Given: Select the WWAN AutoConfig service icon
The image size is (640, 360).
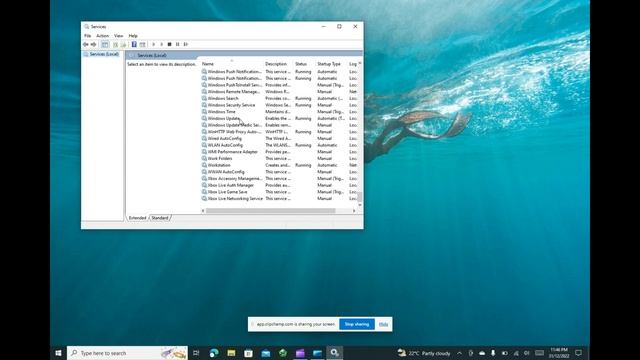Looking at the screenshot, I should (x=204, y=172).
